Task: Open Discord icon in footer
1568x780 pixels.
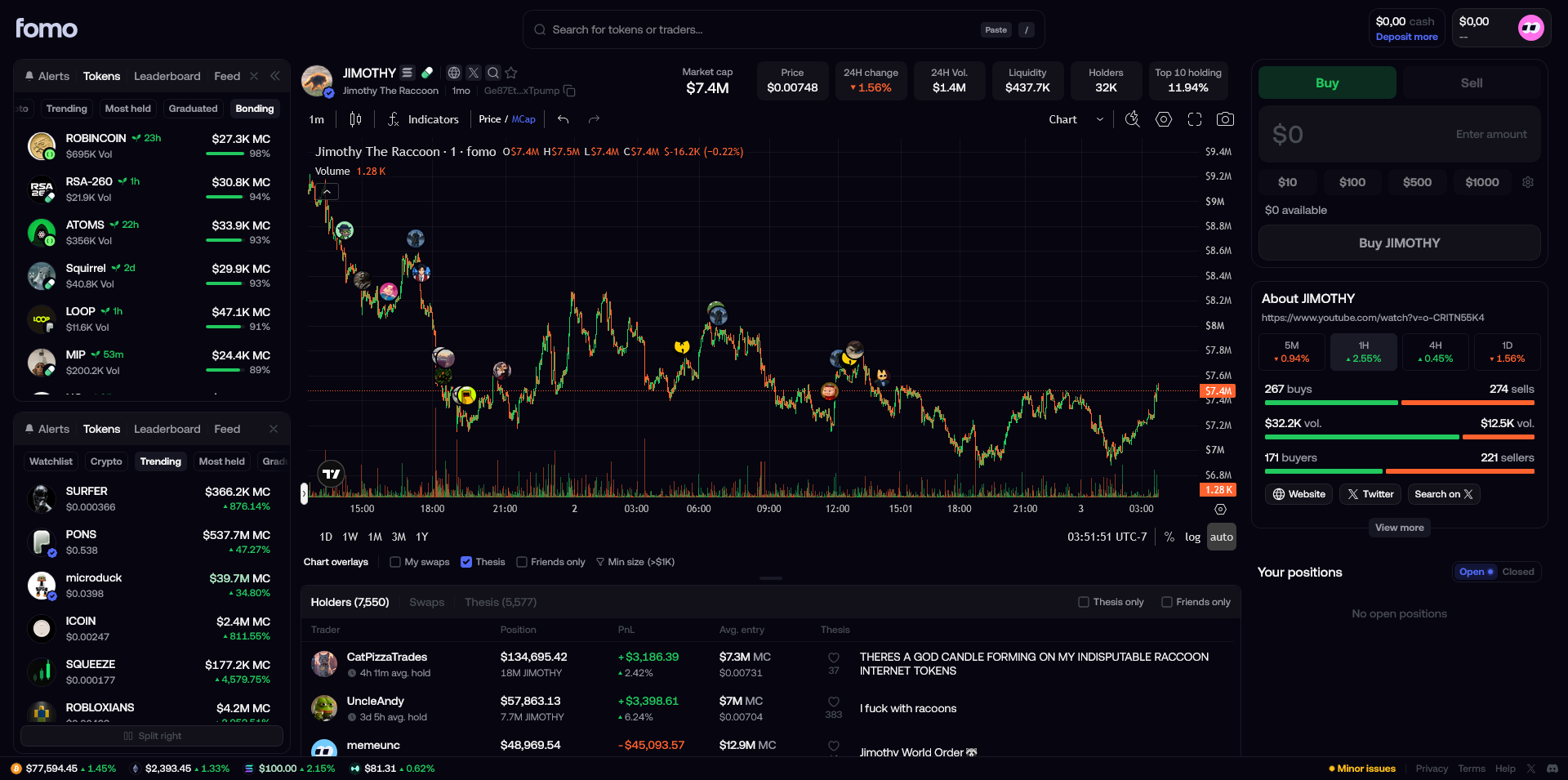Action: pyautogui.click(x=1552, y=769)
